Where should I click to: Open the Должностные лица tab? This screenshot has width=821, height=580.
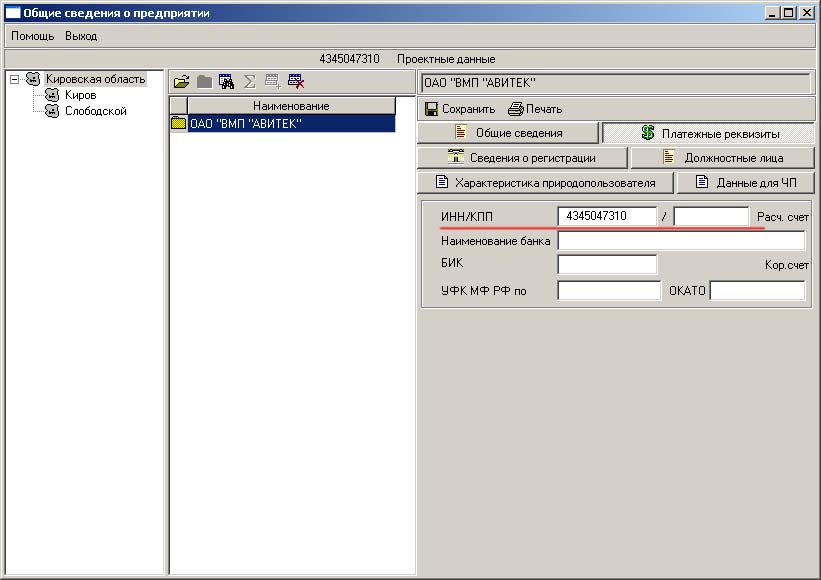pos(722,158)
